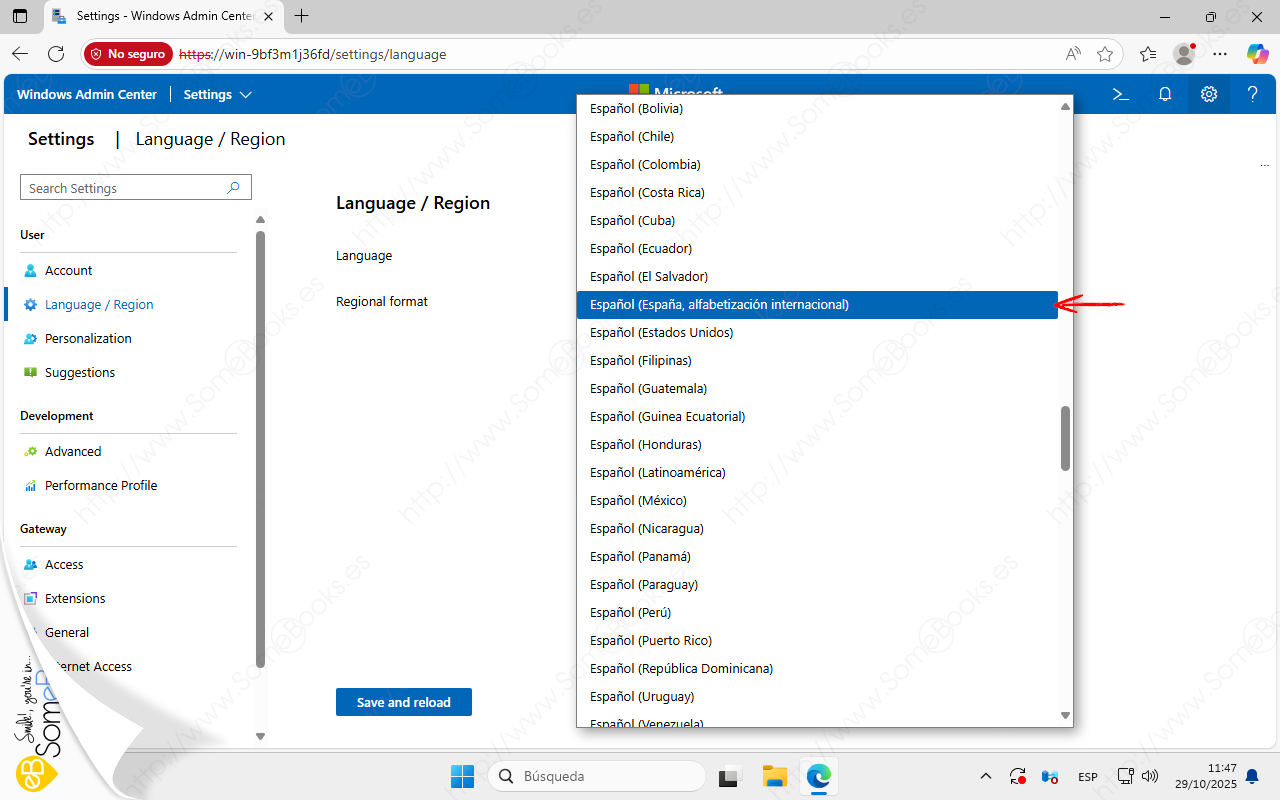
Task: Expand the Settings dropdown in header
Action: coord(217,94)
